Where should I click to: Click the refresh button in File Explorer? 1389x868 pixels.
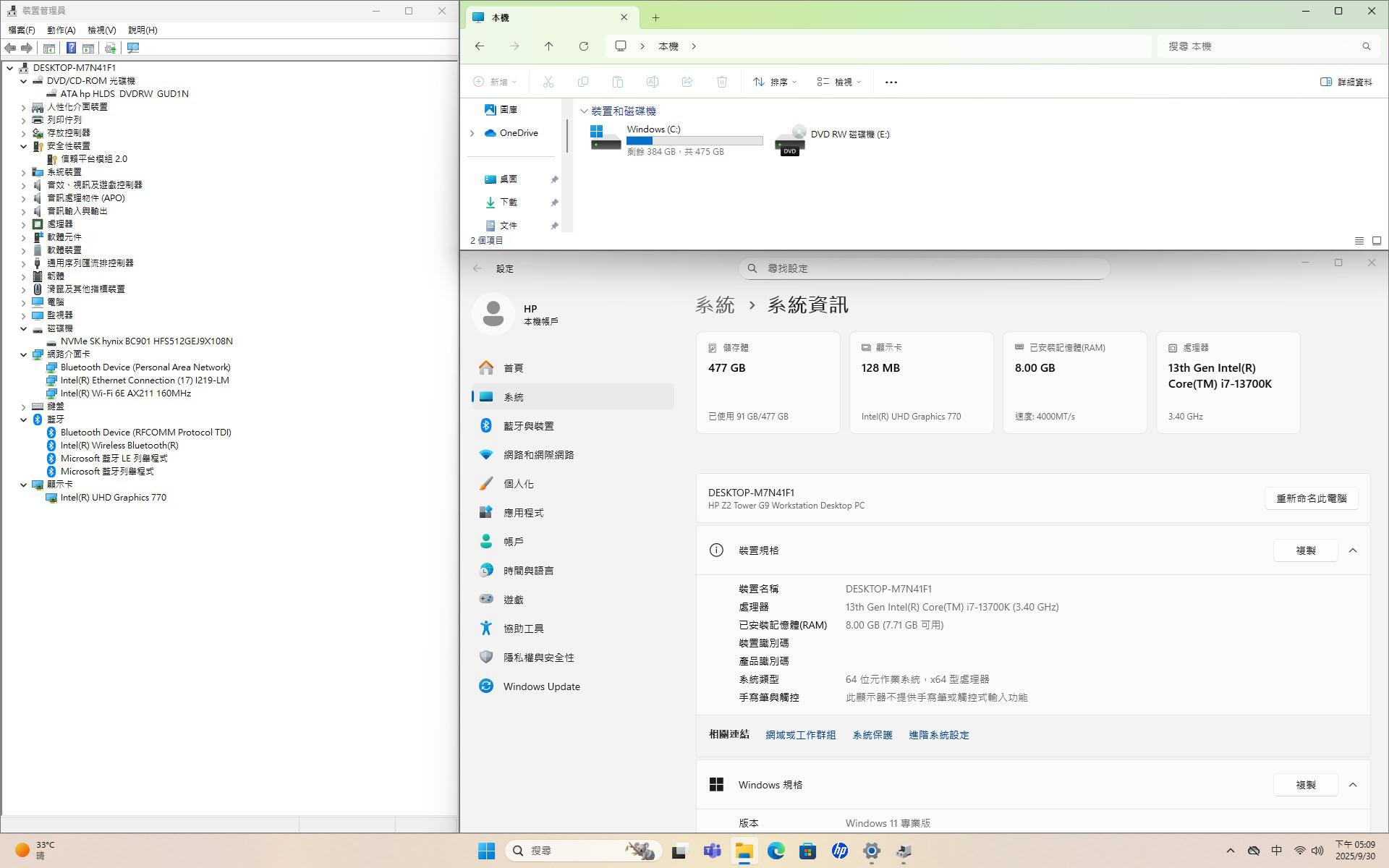point(583,46)
